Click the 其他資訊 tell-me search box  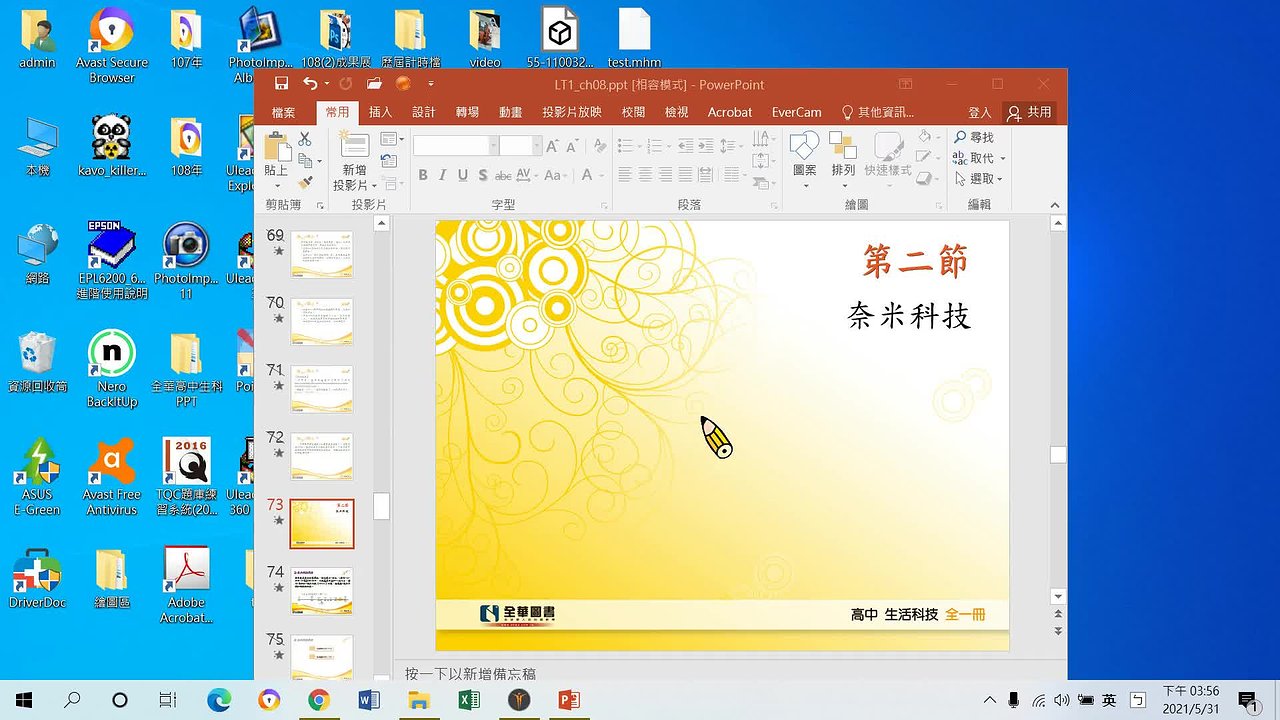(x=877, y=113)
